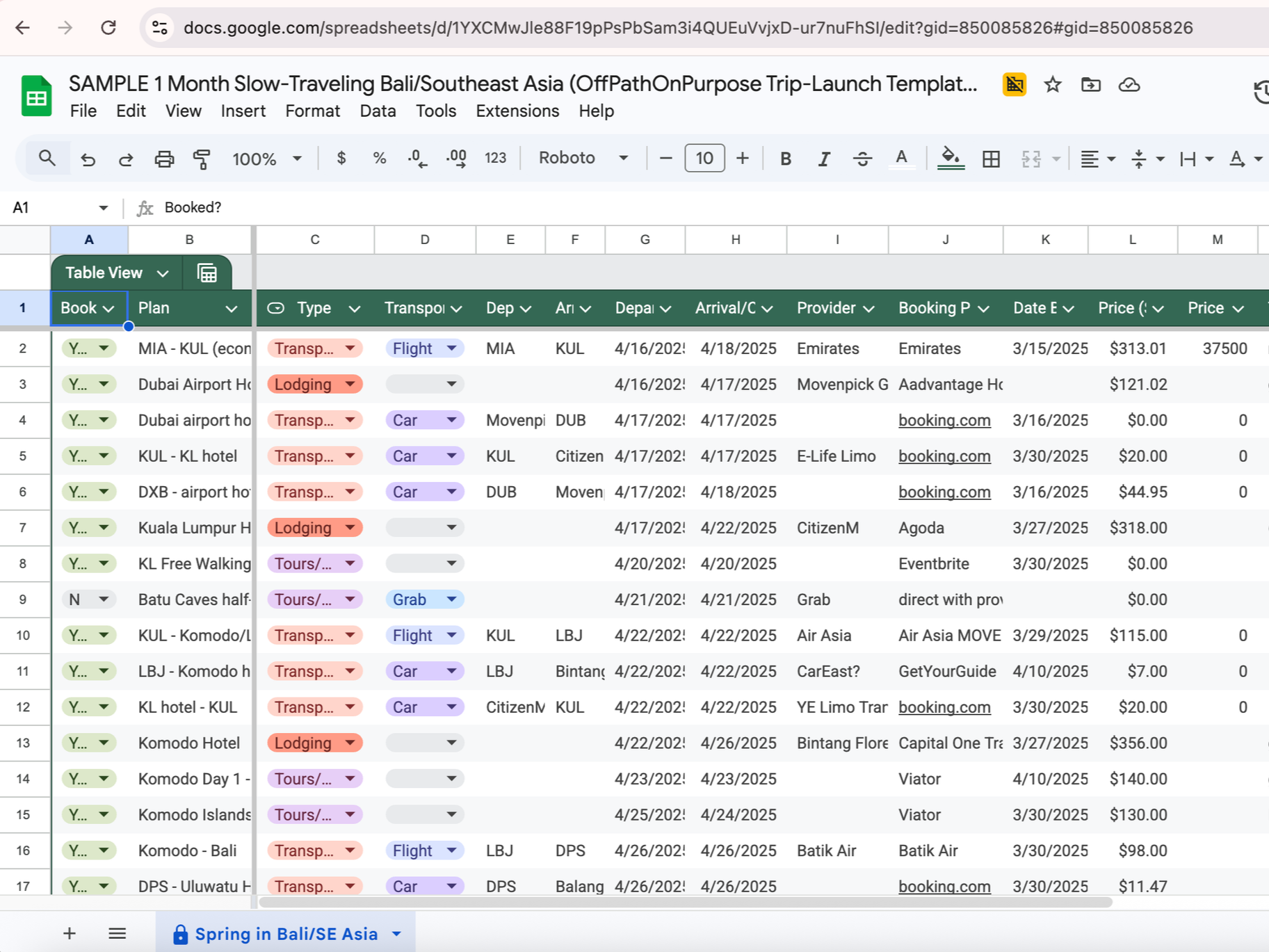The width and height of the screenshot is (1269, 952).
Task: Increase font size with plus button
Action: [743, 159]
